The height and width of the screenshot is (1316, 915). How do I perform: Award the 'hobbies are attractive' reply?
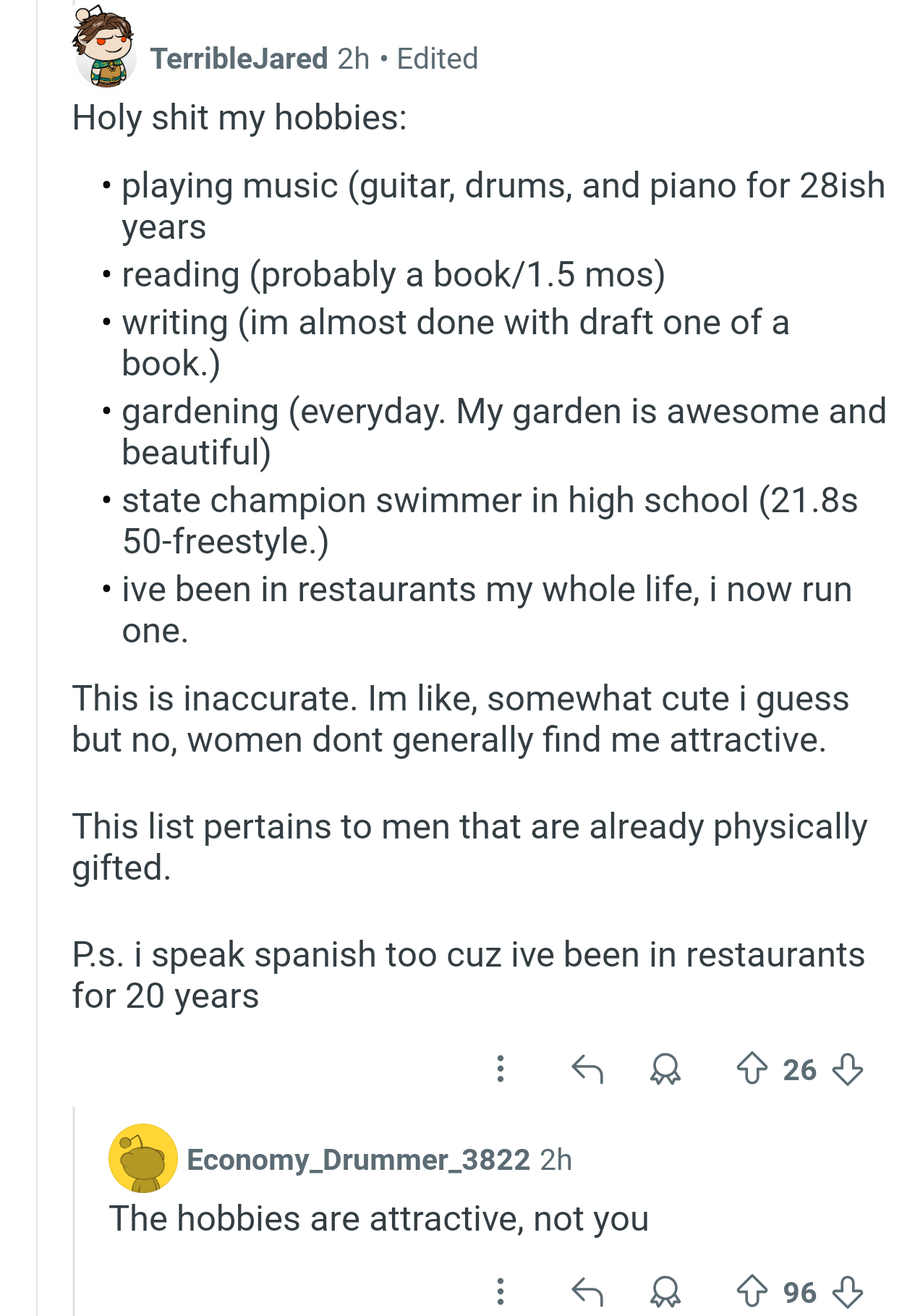pyautogui.click(x=665, y=1291)
